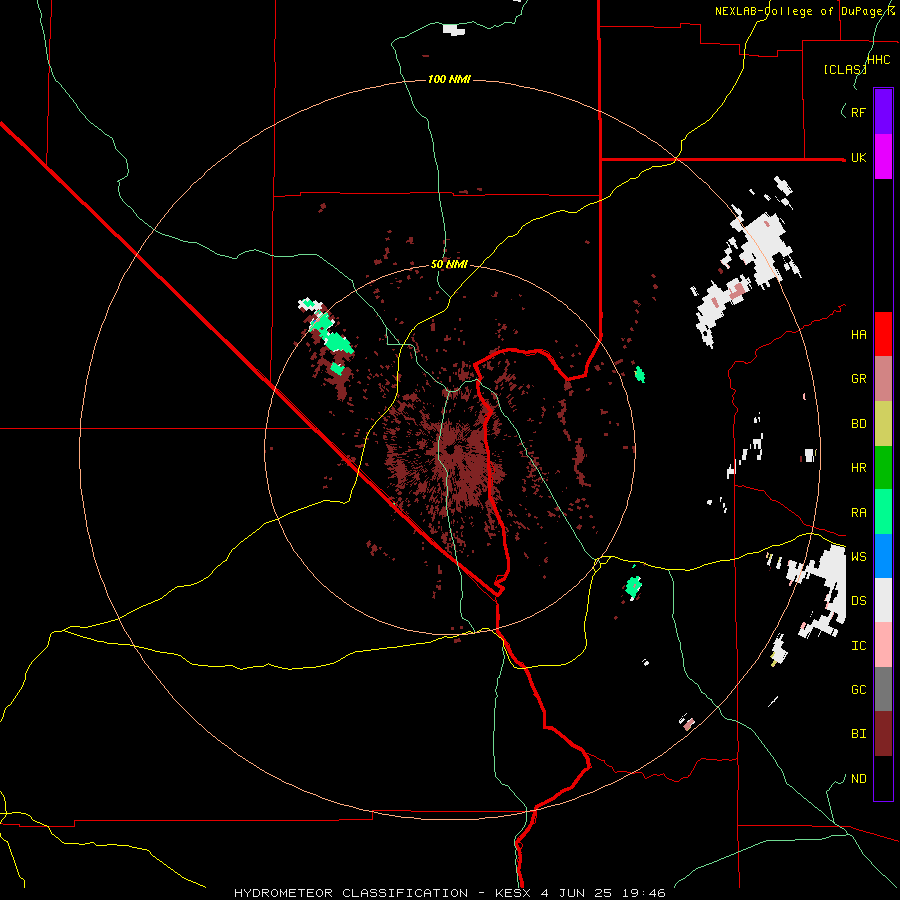Click the HYDROMETEOR CLASSIFICATION title text
This screenshot has height=900, width=900.
point(351,893)
